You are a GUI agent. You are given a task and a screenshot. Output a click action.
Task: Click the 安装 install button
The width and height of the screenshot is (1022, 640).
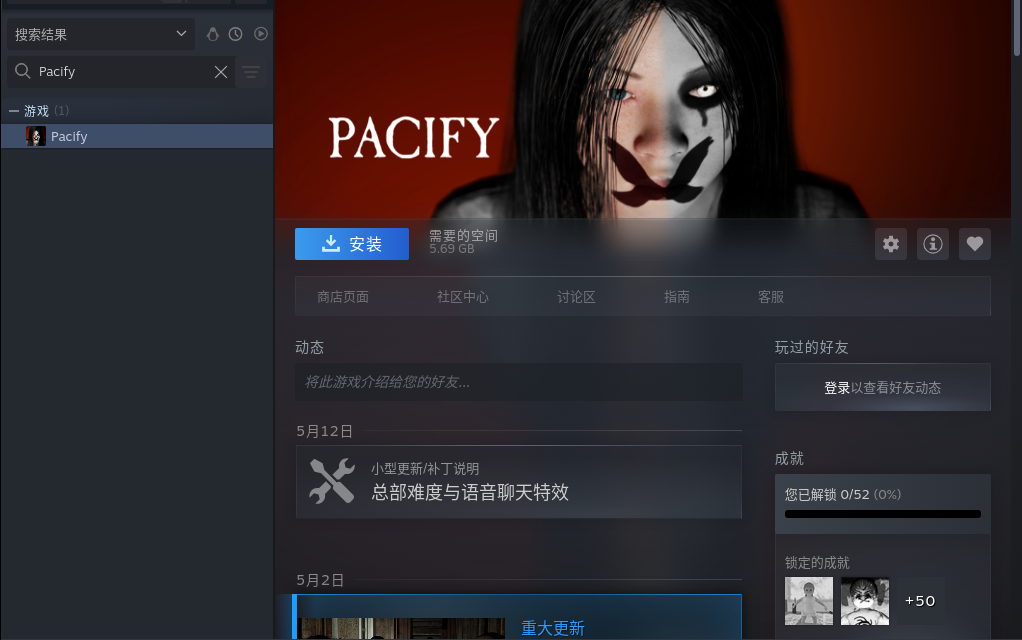point(352,244)
